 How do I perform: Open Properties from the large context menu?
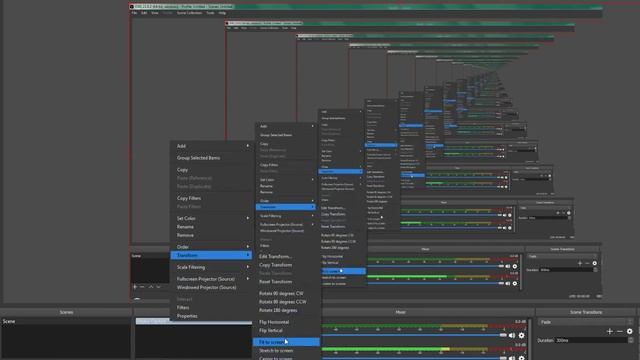(x=187, y=316)
